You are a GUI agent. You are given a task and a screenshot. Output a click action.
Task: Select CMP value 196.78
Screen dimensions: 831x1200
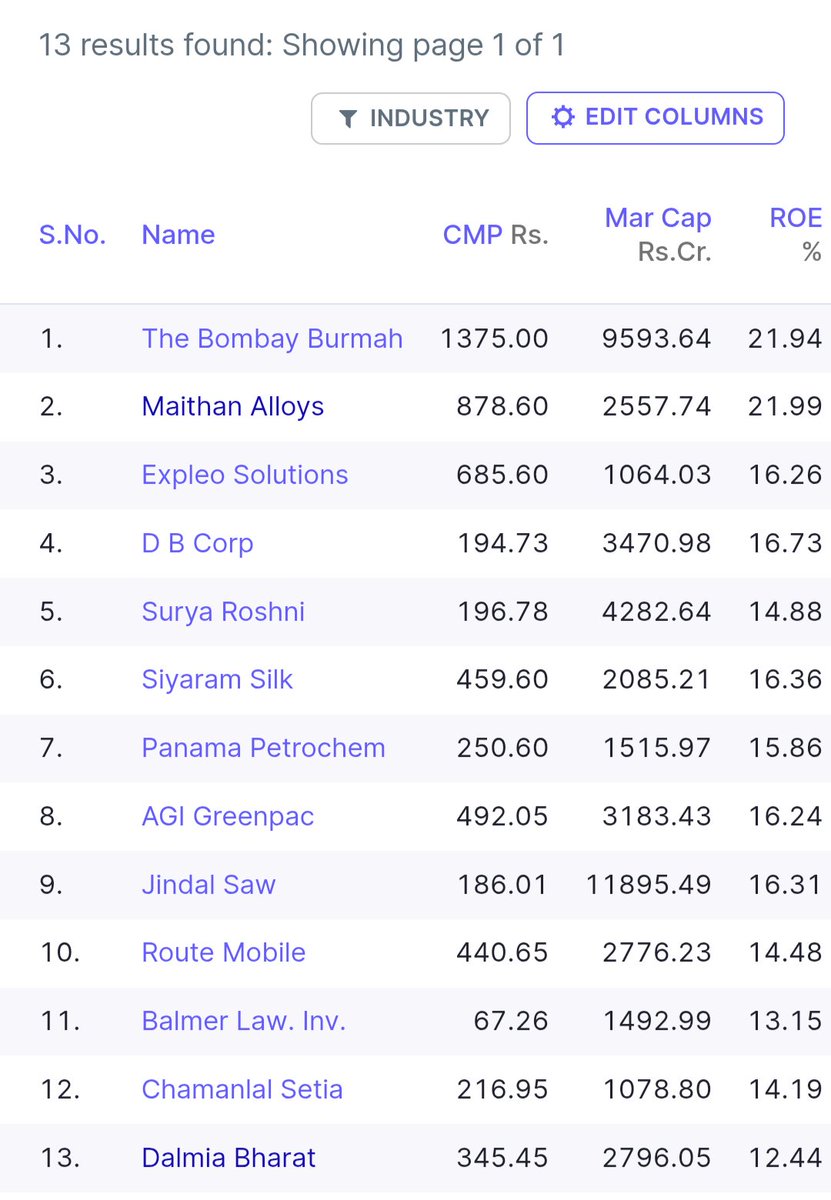[x=503, y=611]
